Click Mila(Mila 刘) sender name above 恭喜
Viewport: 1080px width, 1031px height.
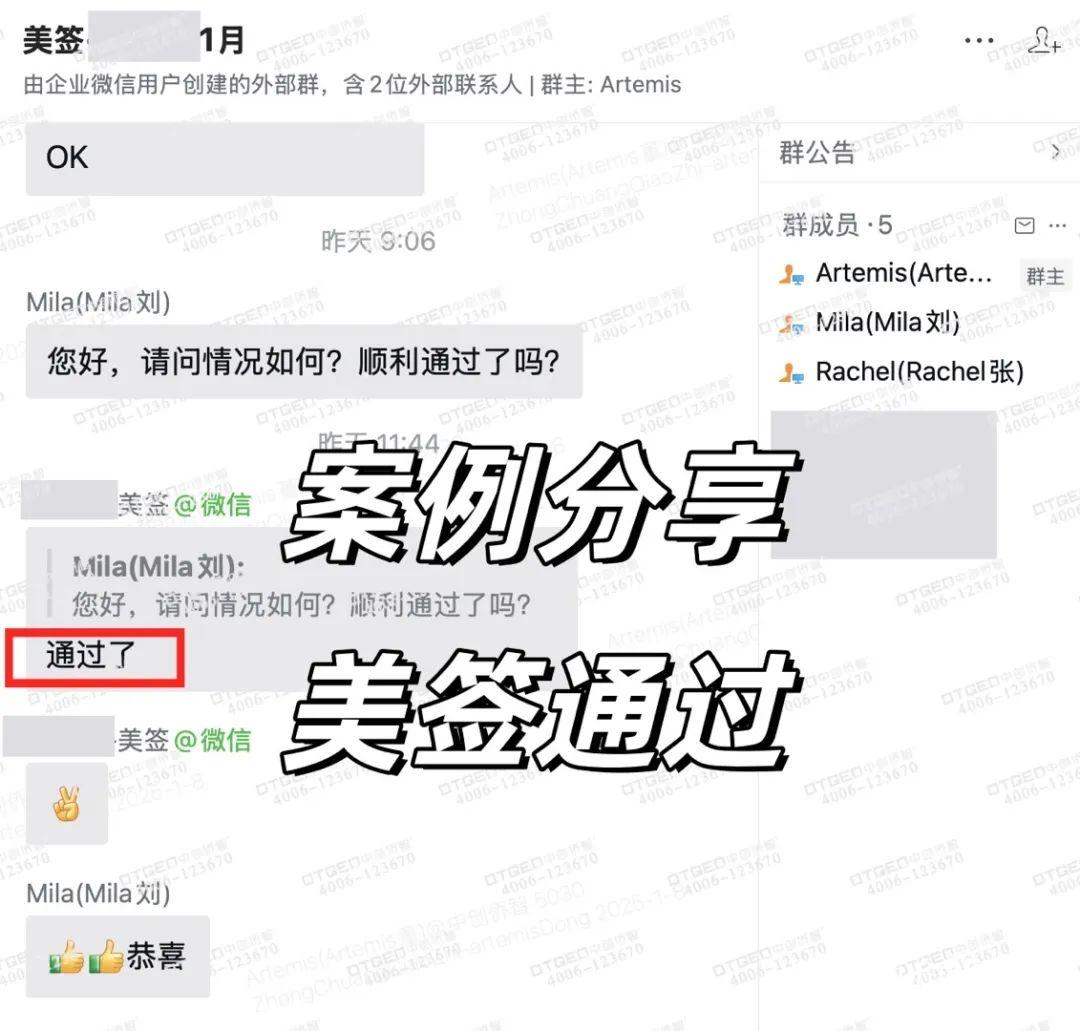click(98, 893)
